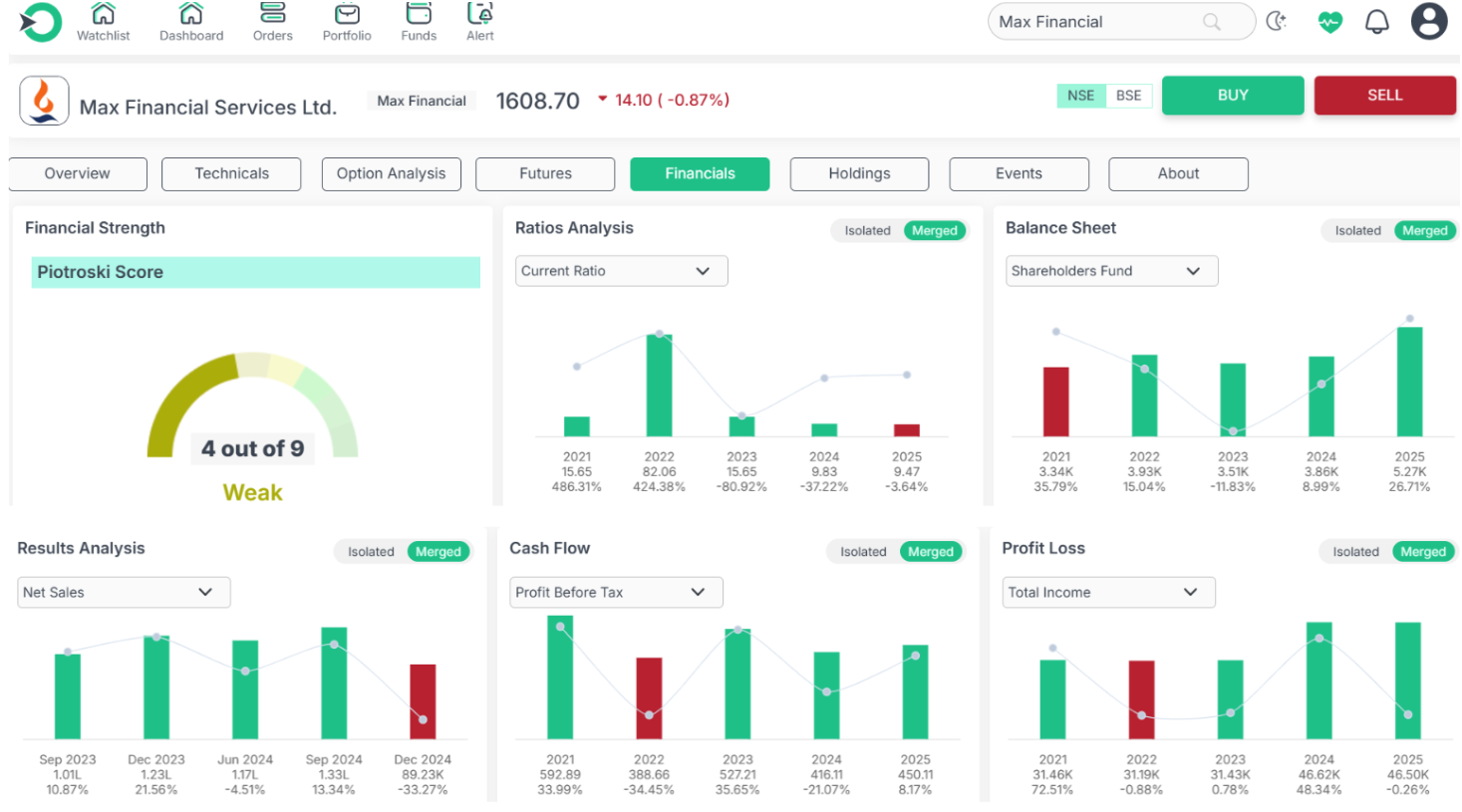Switch Balance Sheet to Isolated view
This screenshot has width=1462, height=812.
[x=1357, y=231]
